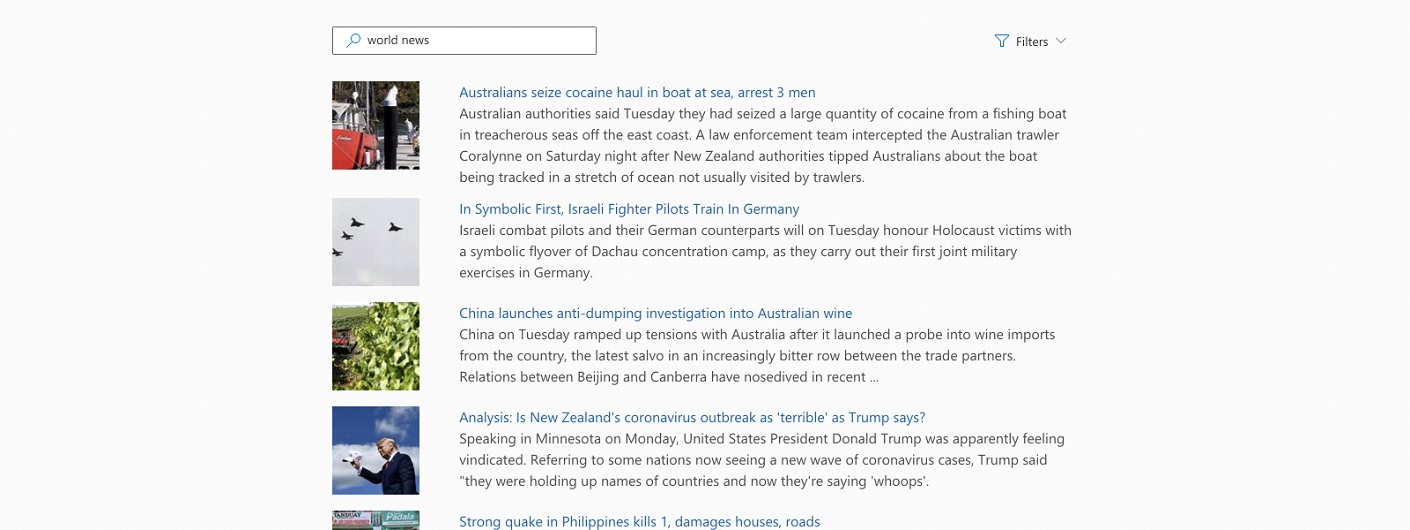Click the Dachau flyover summary paragraph
1410x530 pixels.
coord(764,251)
